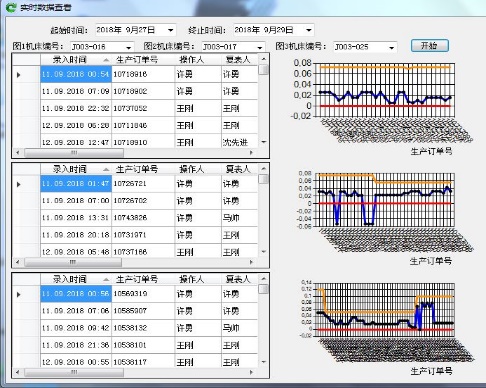Click the green app icon in title bar
This screenshot has height=388, width=486.
[11, 7]
